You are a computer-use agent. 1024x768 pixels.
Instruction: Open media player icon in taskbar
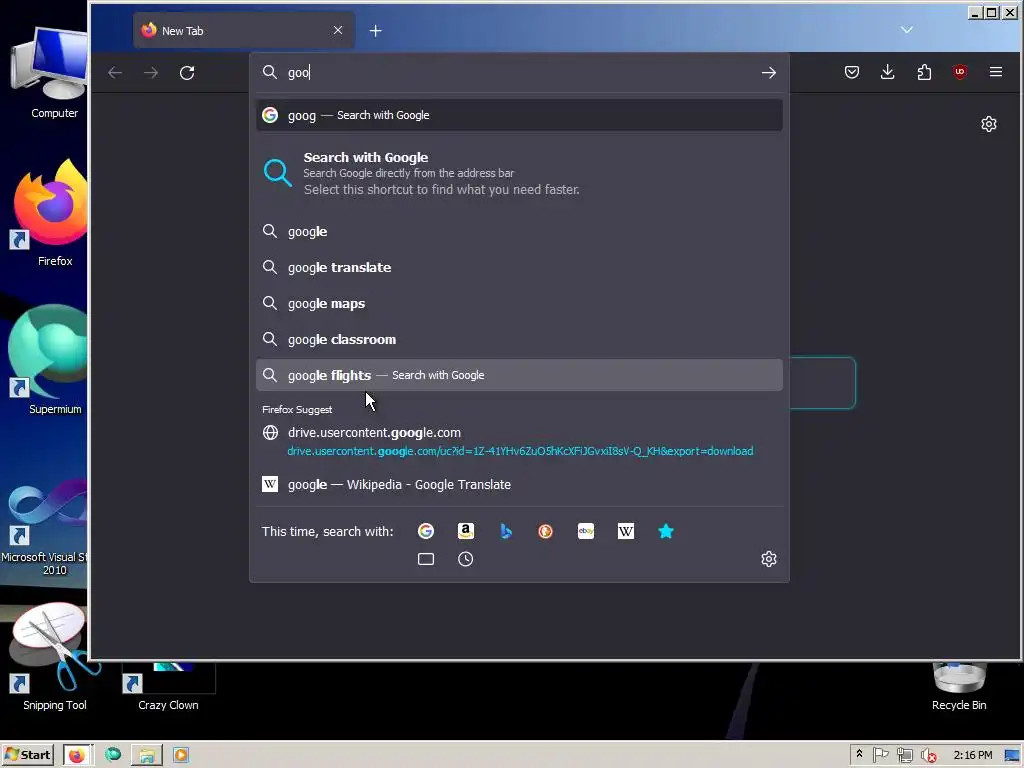point(181,755)
